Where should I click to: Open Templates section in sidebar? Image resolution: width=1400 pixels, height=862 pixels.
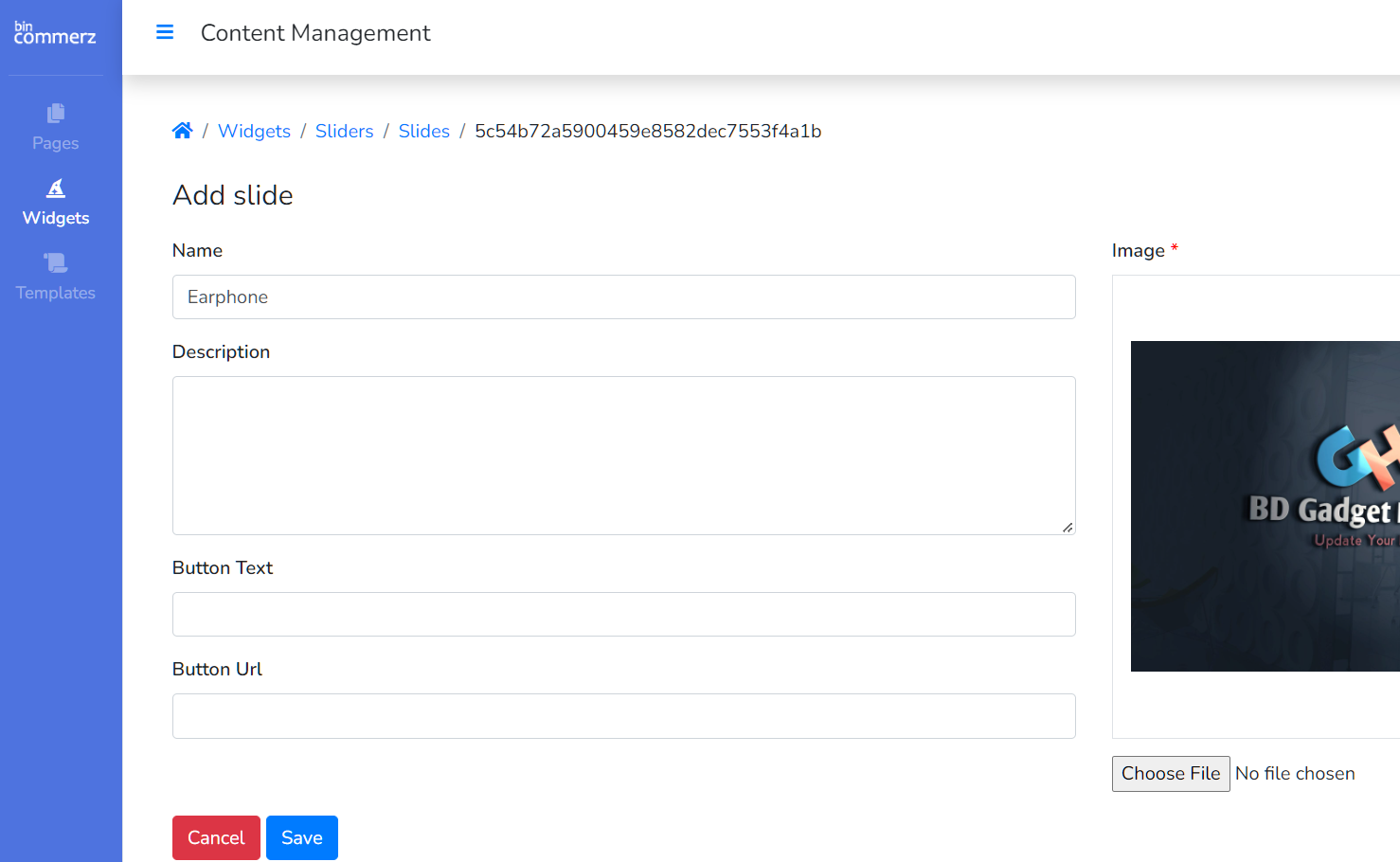point(56,277)
